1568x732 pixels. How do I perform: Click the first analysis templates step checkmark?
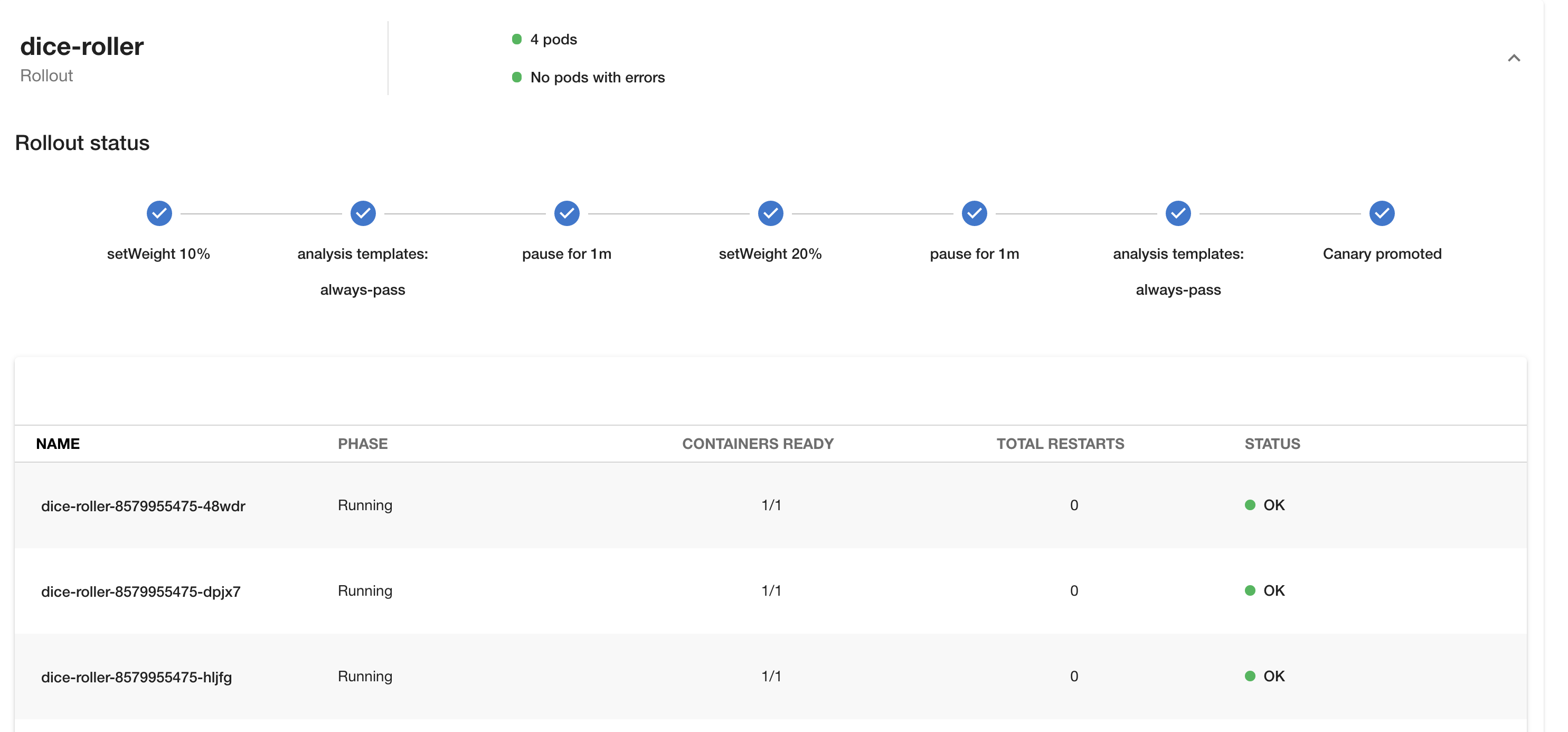pyautogui.click(x=363, y=213)
